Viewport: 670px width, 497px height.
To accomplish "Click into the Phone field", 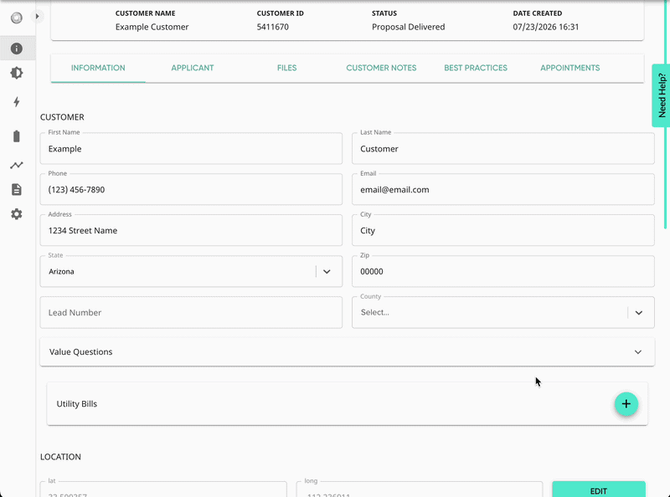I will (191, 189).
